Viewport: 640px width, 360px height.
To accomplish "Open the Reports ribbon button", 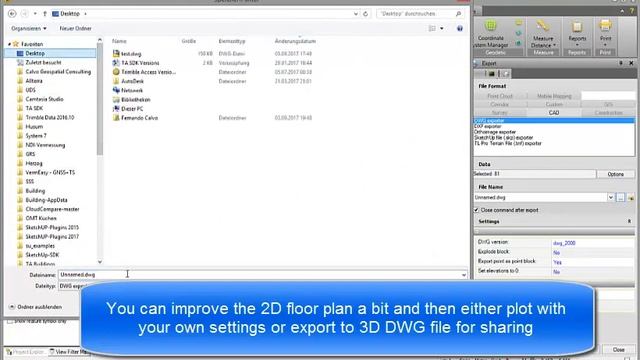I will pyautogui.click(x=577, y=32).
